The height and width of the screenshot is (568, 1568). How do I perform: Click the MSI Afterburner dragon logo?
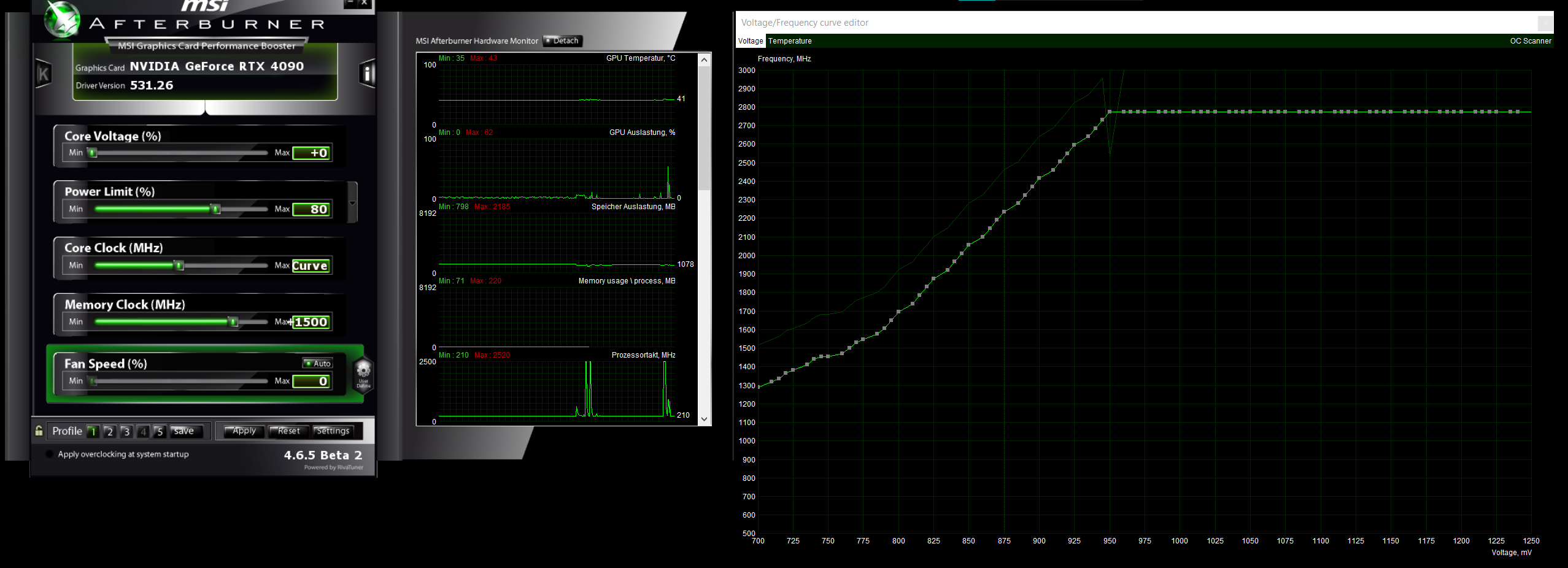tap(62, 20)
